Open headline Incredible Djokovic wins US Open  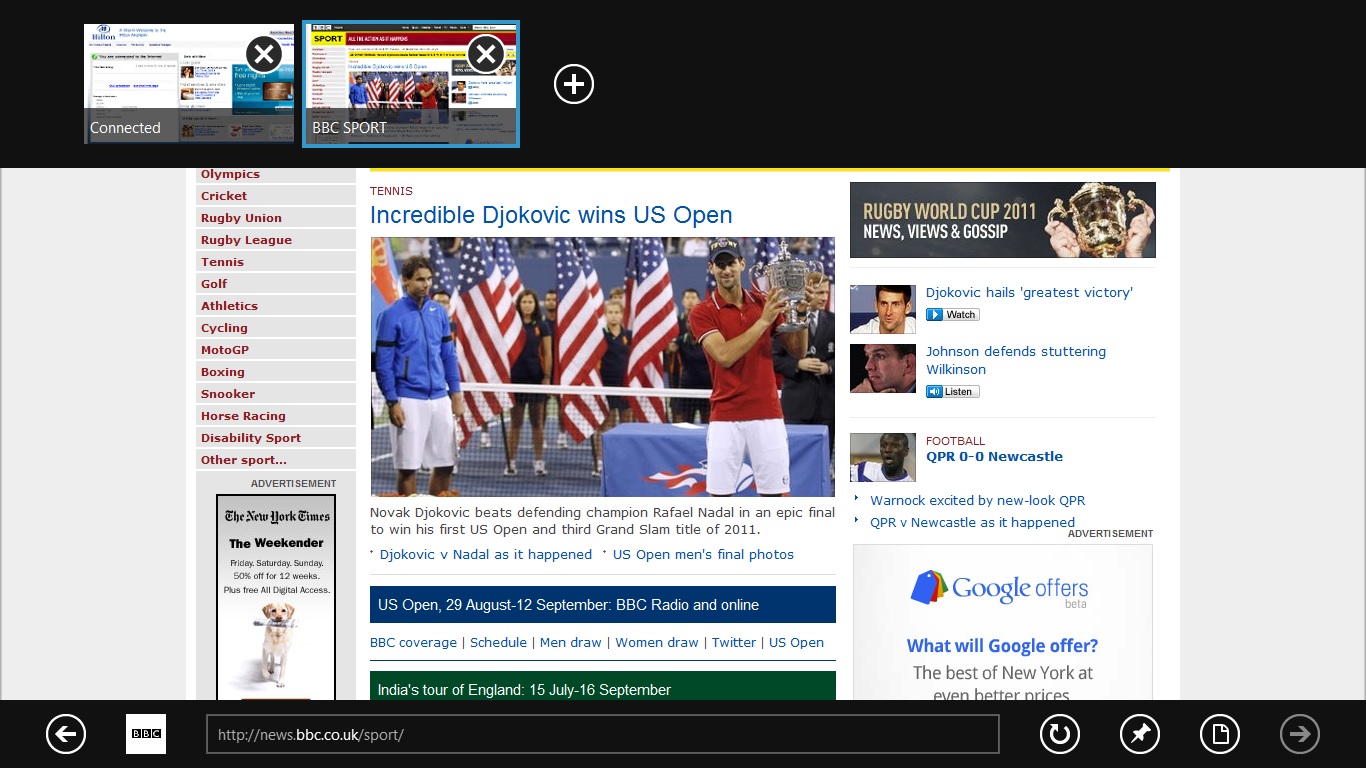(551, 215)
